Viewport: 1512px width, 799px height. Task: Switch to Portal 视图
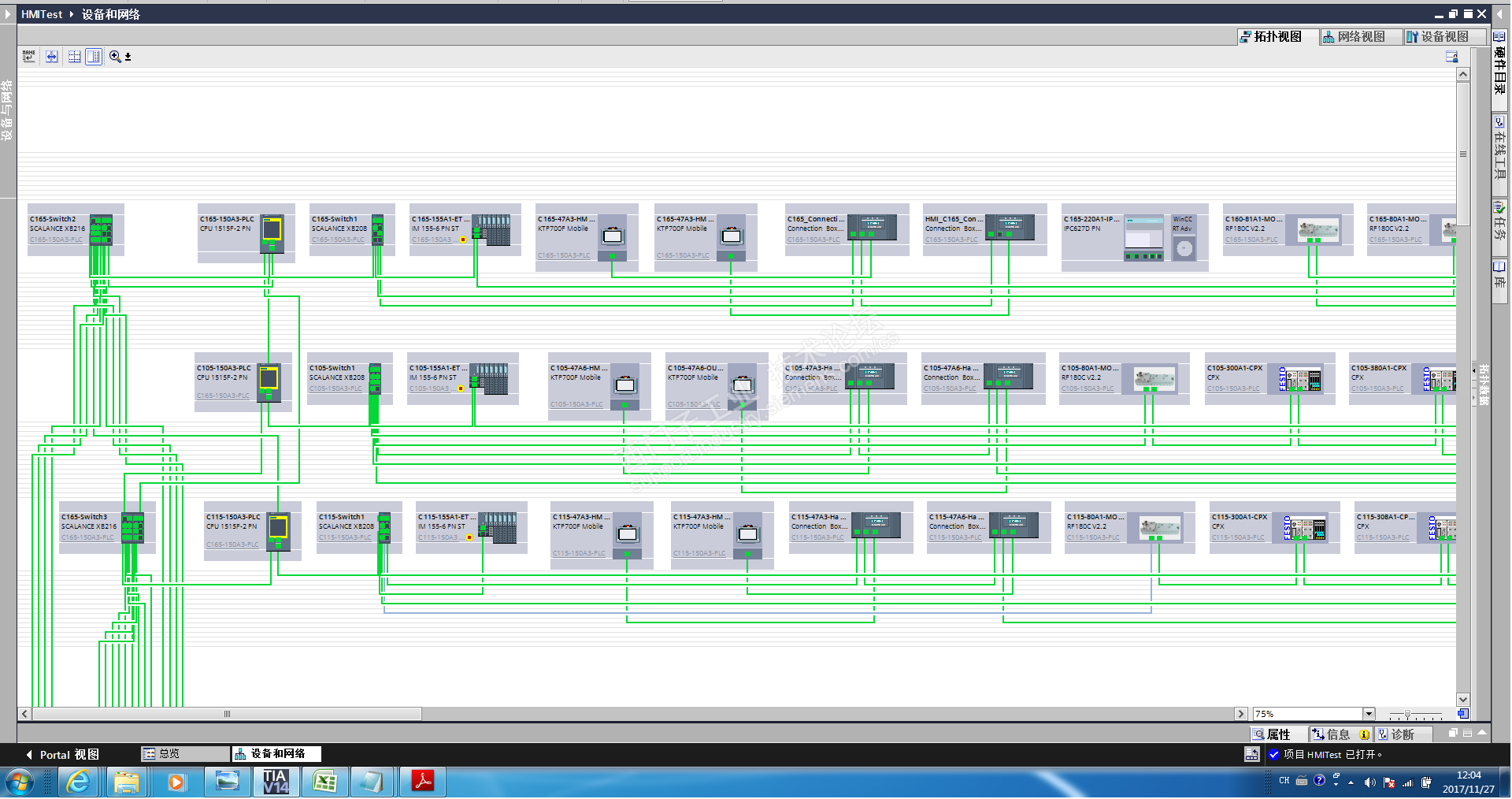[62, 755]
